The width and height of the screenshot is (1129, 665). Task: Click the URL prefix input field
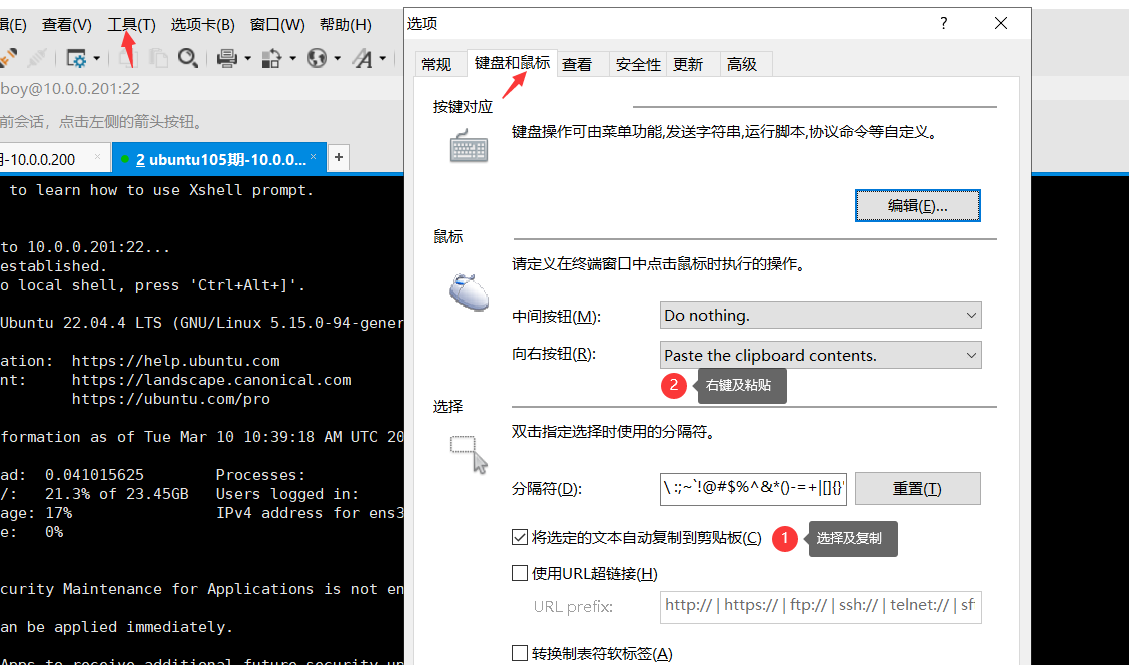(821, 606)
